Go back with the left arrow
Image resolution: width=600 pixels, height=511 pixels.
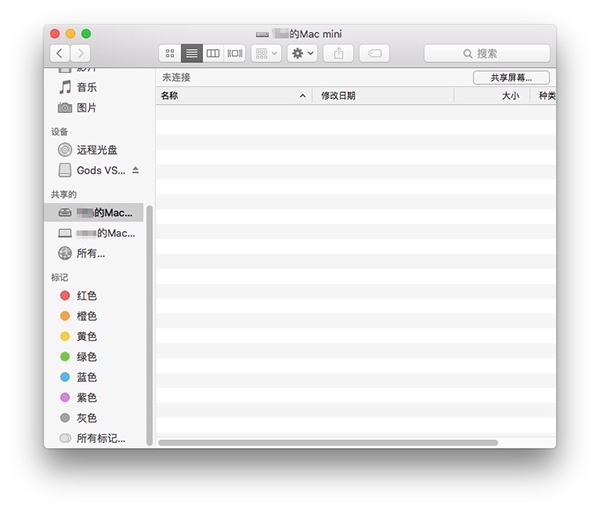tap(59, 53)
